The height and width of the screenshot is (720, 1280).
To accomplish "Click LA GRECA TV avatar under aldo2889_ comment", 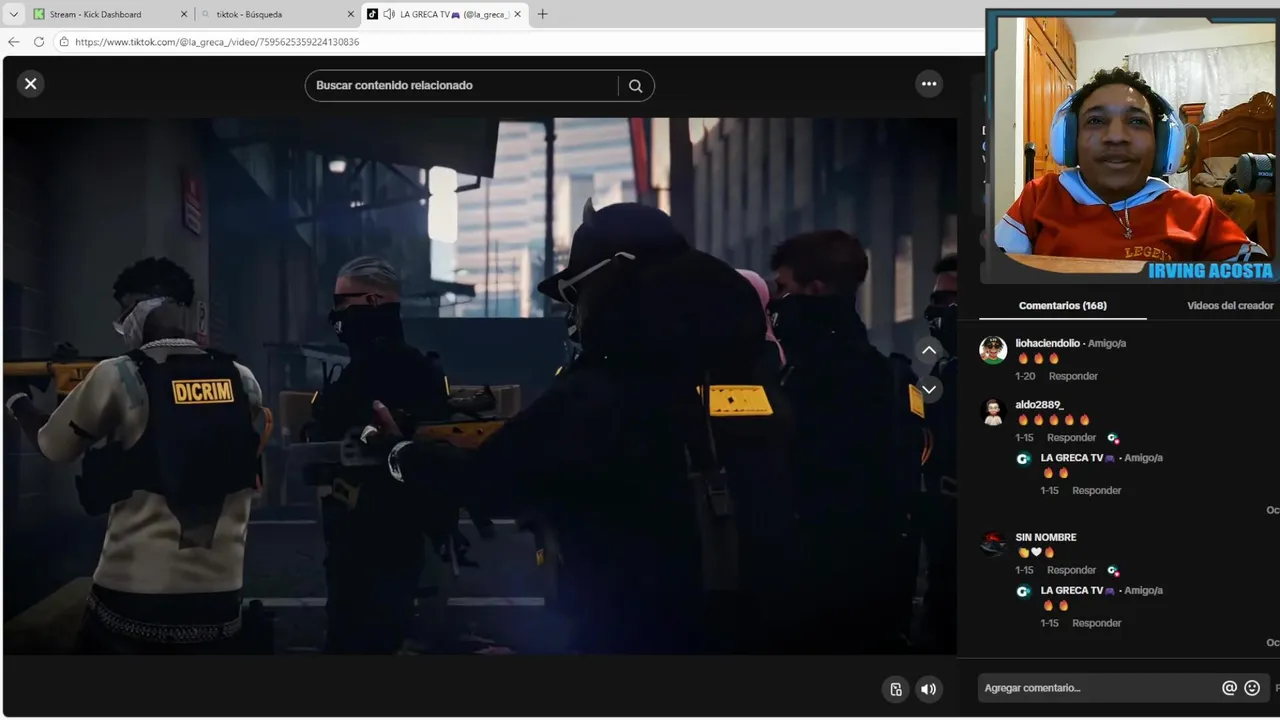I will coord(1023,459).
